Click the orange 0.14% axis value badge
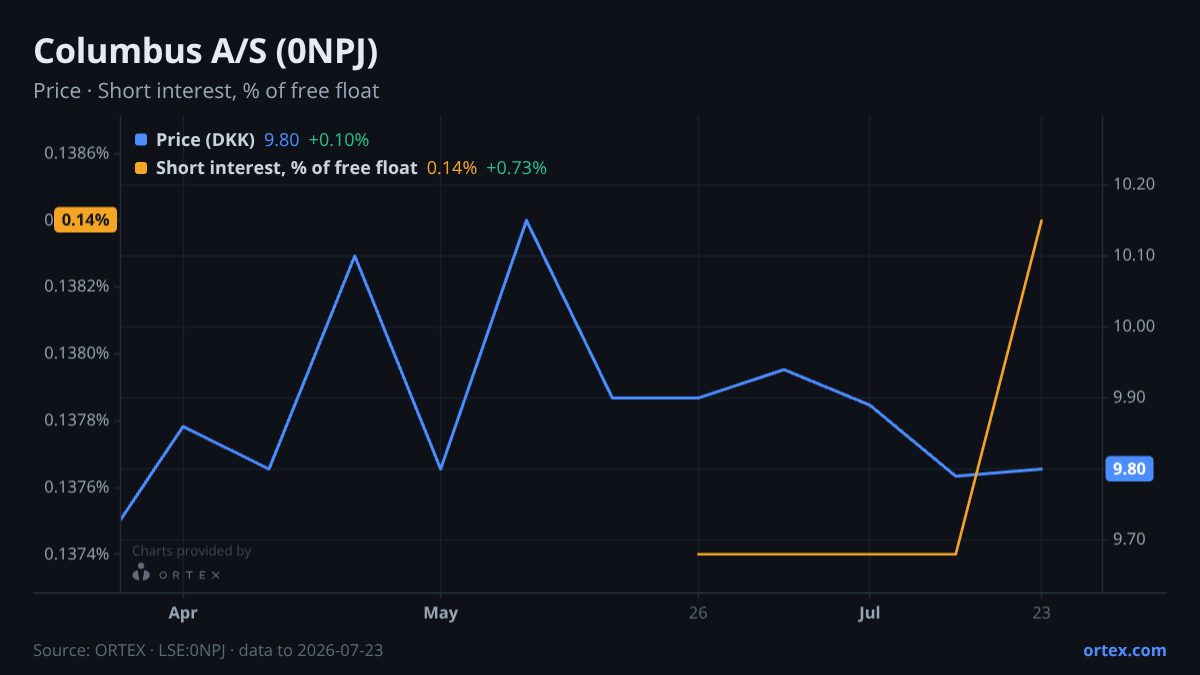The width and height of the screenshot is (1200, 675). point(86,220)
